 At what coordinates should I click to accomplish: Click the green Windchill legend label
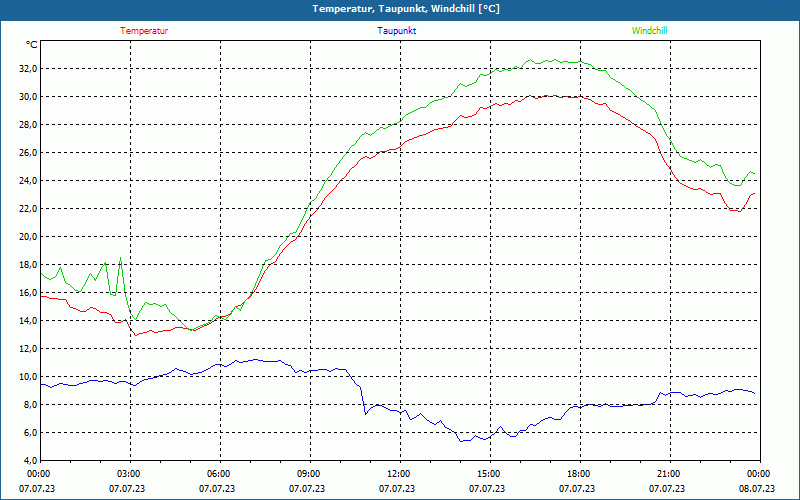coord(649,31)
